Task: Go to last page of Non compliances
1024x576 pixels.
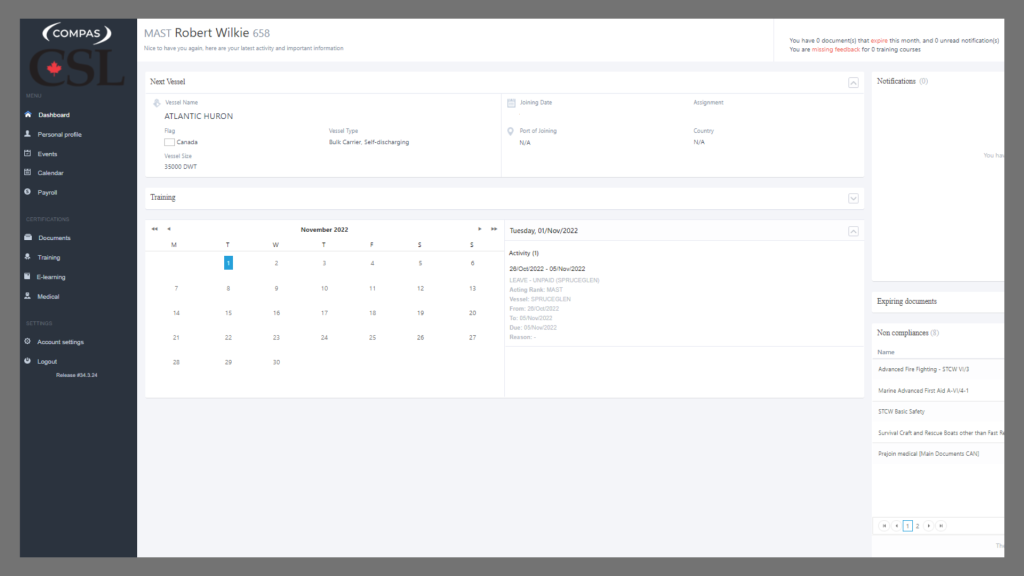Action: pos(941,526)
